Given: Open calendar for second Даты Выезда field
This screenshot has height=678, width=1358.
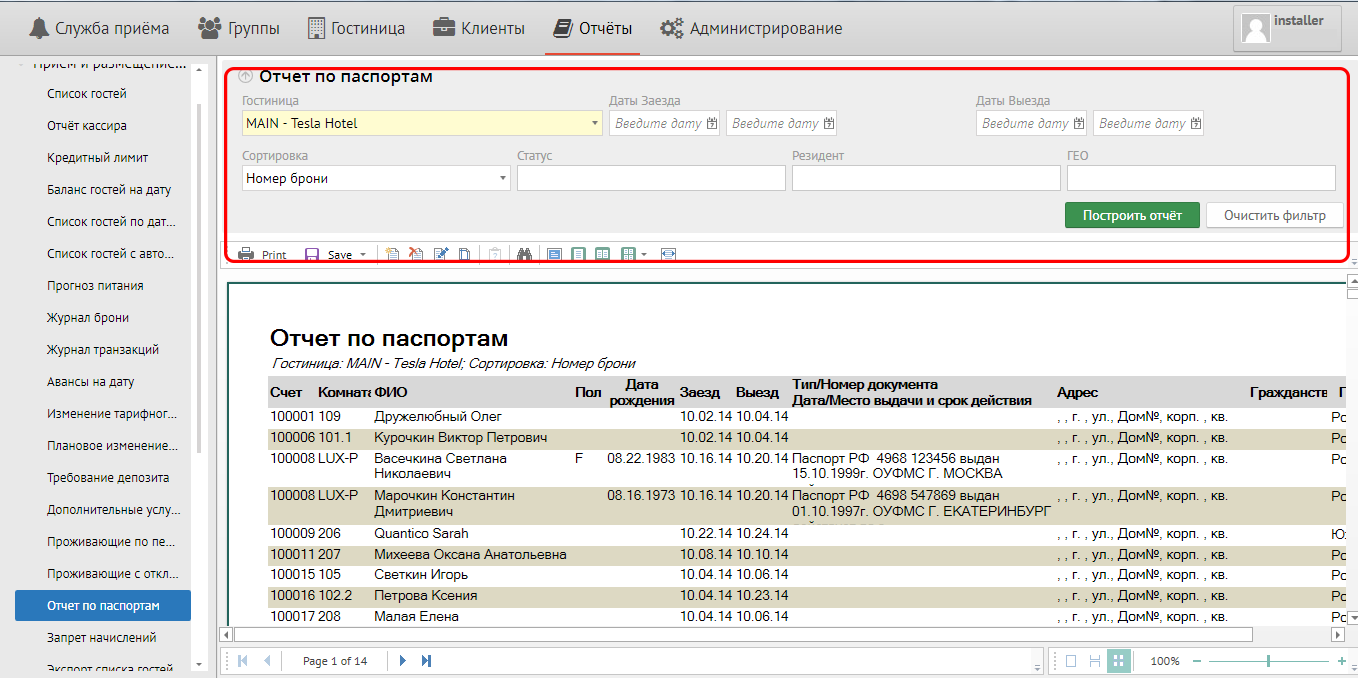Looking at the screenshot, I should point(1196,123).
